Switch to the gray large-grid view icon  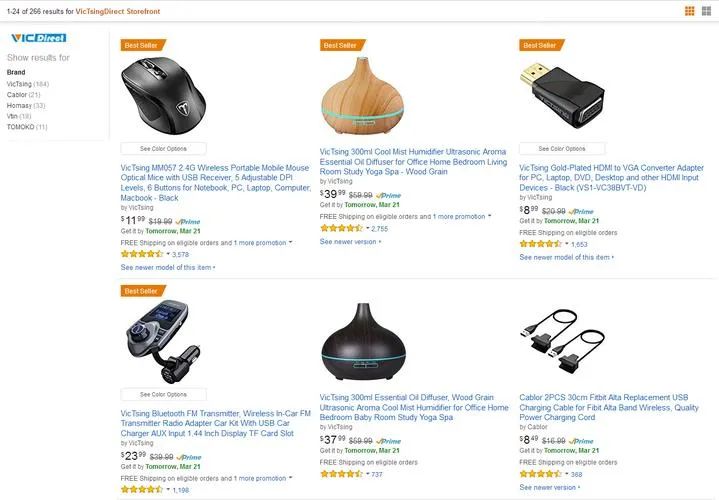pyautogui.click(x=706, y=11)
